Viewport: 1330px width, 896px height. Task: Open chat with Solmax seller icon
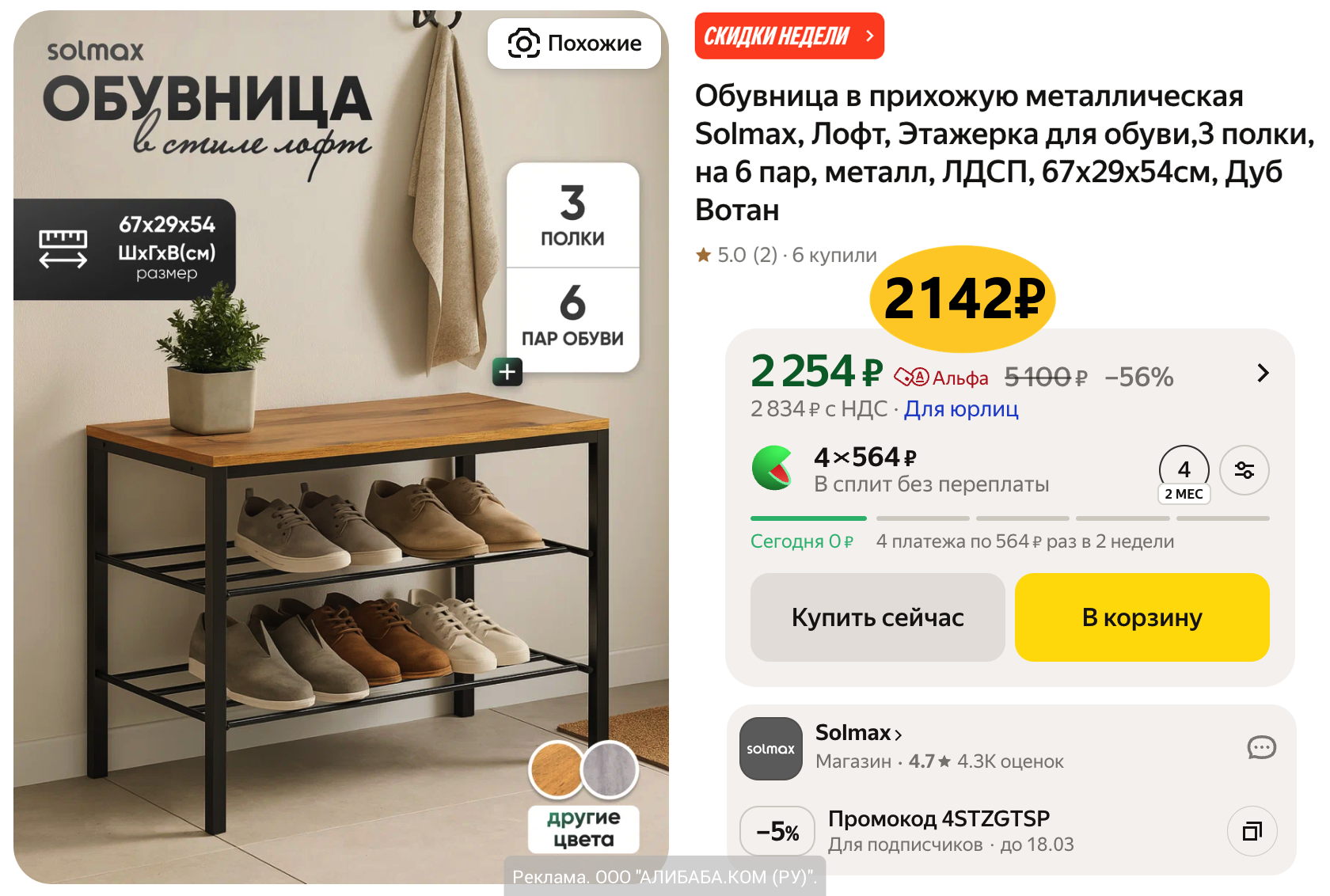click(x=1261, y=747)
